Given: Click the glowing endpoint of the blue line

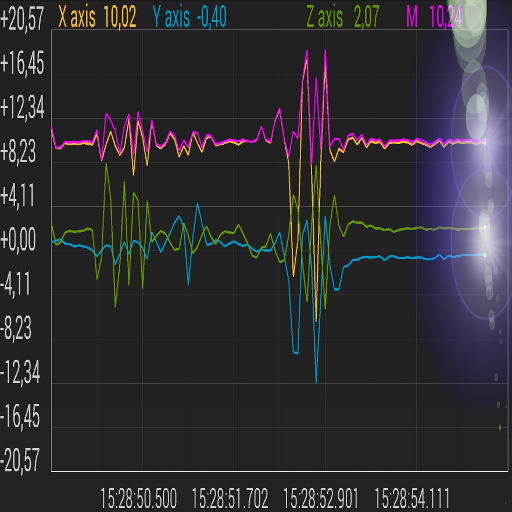Looking at the screenshot, I should pyautogui.click(x=485, y=255).
